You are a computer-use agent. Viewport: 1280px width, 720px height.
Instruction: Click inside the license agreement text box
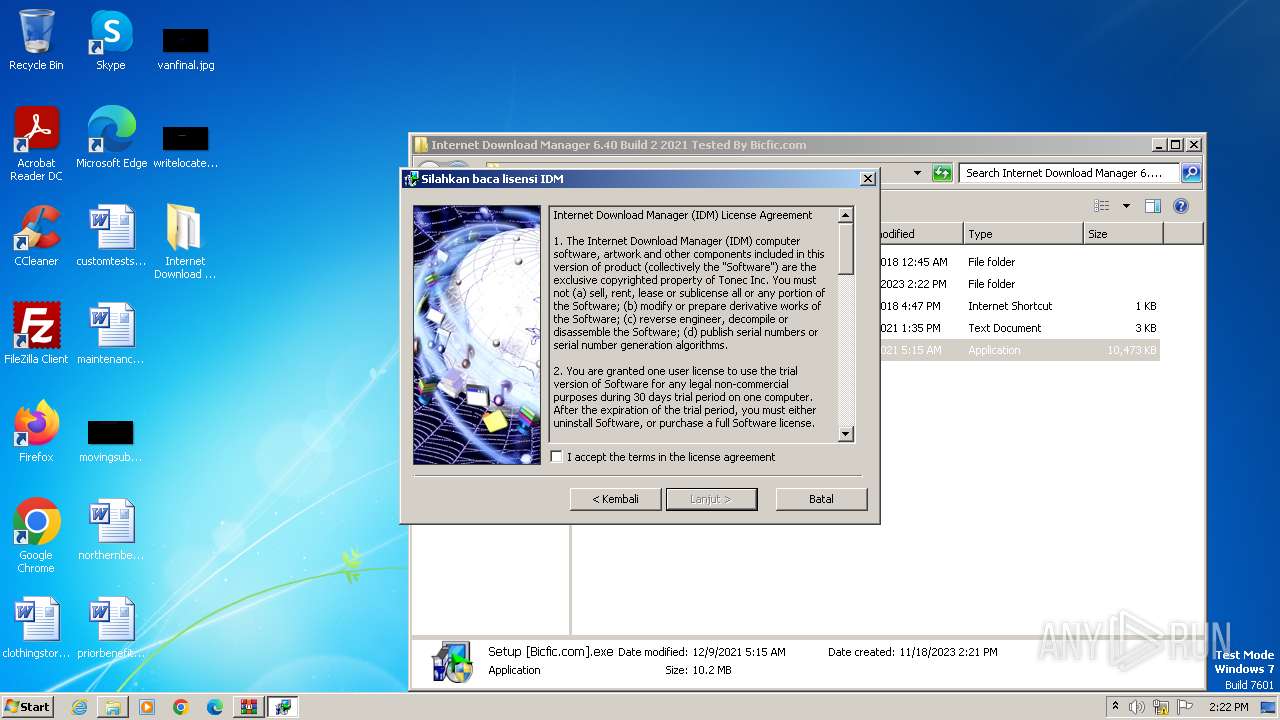[692, 324]
